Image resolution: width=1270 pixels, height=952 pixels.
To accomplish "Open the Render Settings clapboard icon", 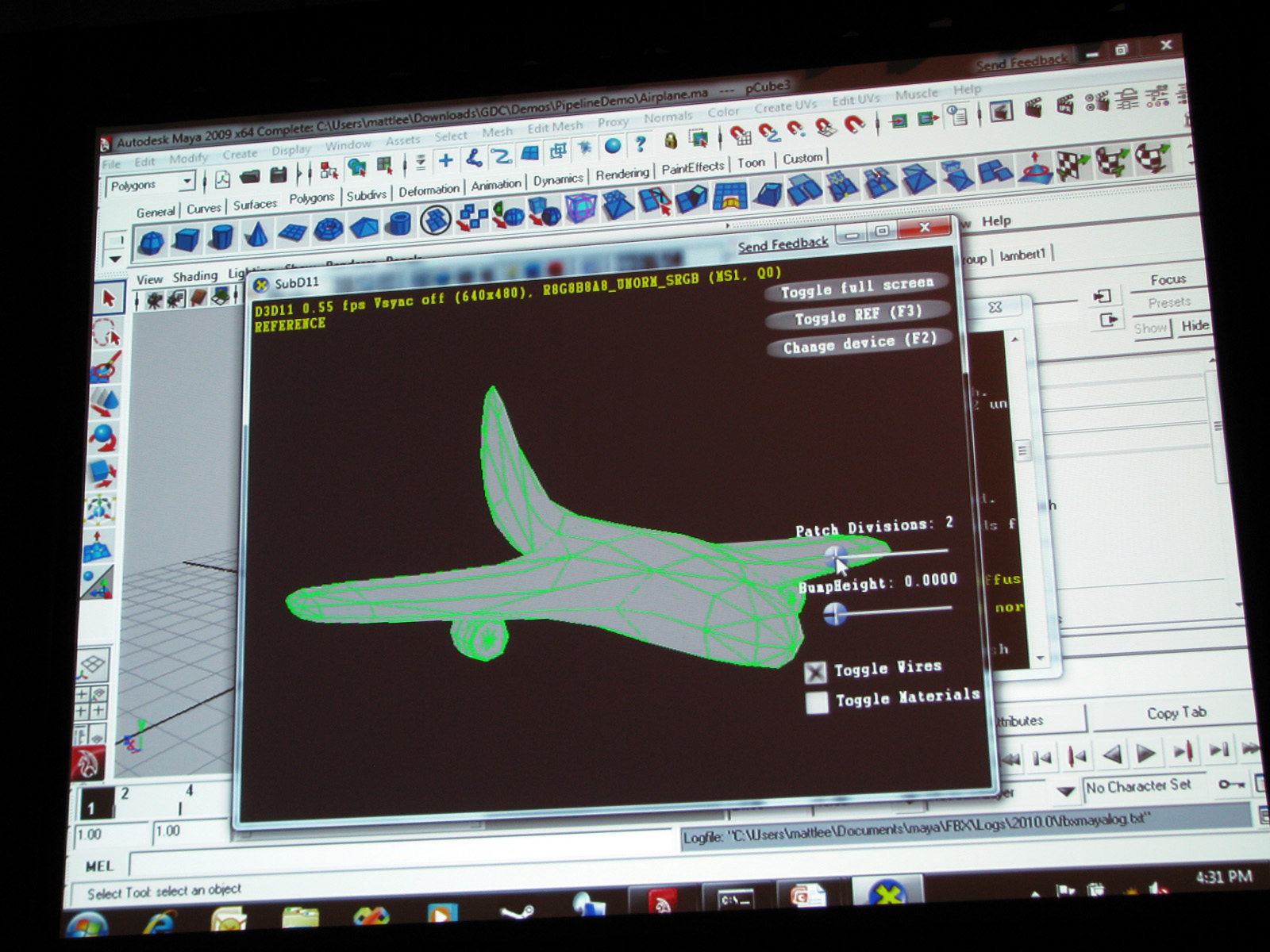I will pyautogui.click(x=1097, y=102).
